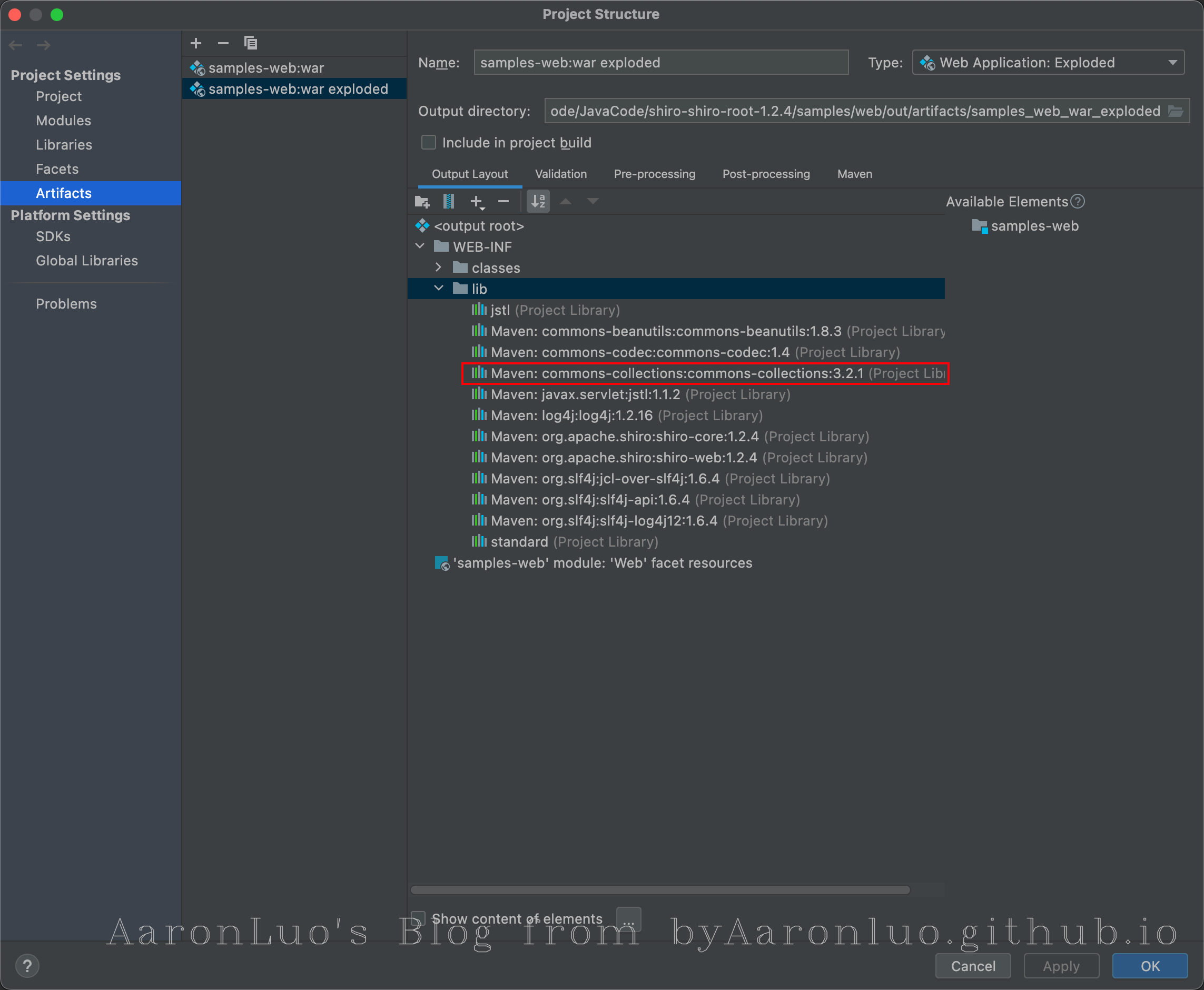Browse for output directory folder icon

[1176, 111]
